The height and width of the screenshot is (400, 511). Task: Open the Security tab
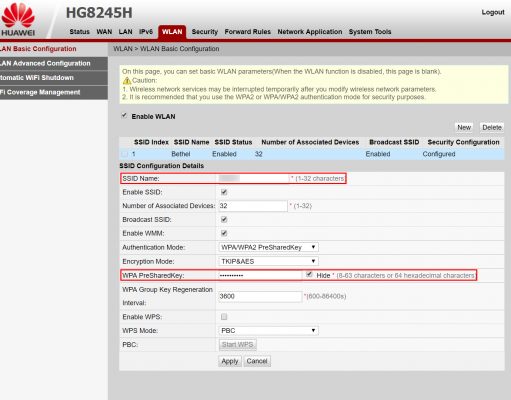pyautogui.click(x=204, y=32)
